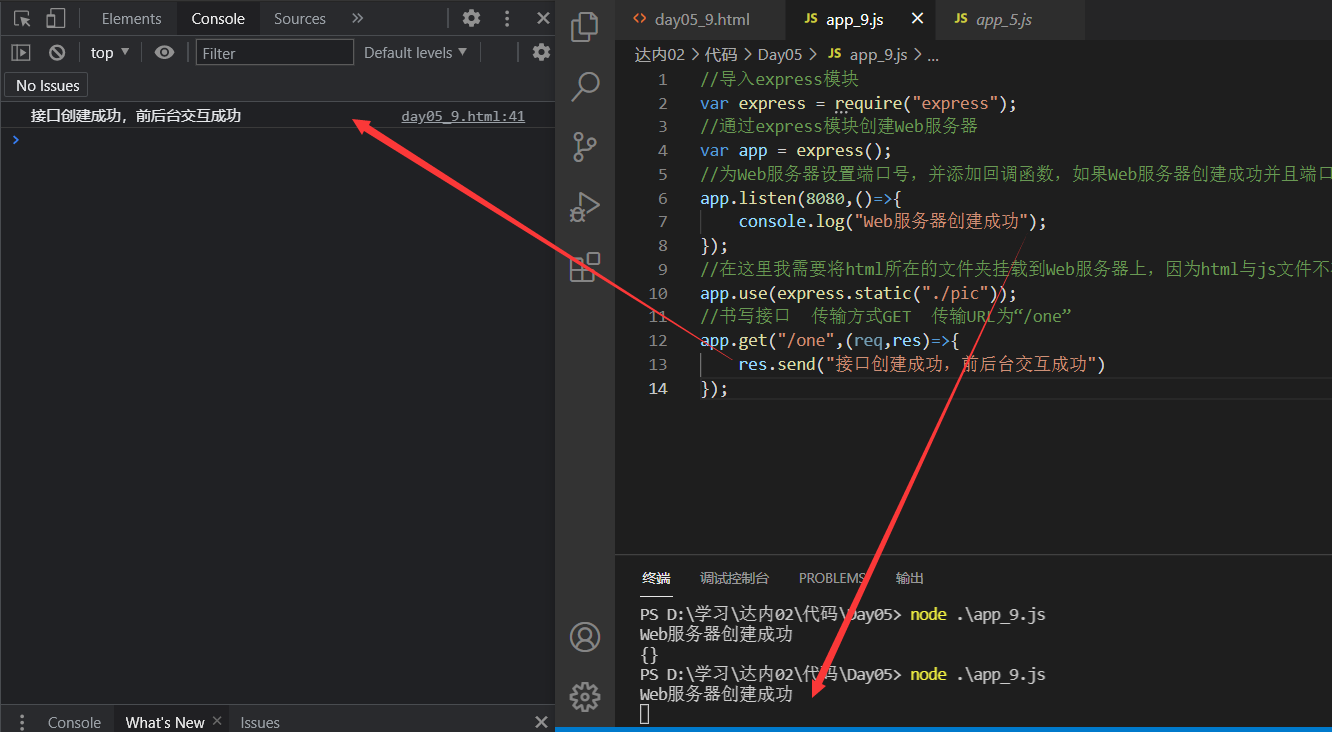The width and height of the screenshot is (1332, 732).
Task: Open DevTools settings gear
Action: [x=470, y=17]
